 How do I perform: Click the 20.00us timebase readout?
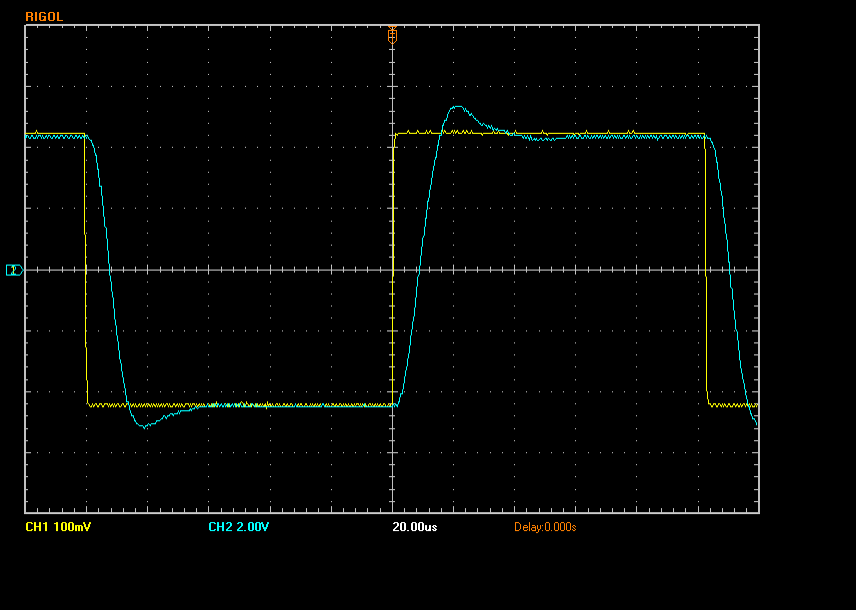[x=415, y=527]
